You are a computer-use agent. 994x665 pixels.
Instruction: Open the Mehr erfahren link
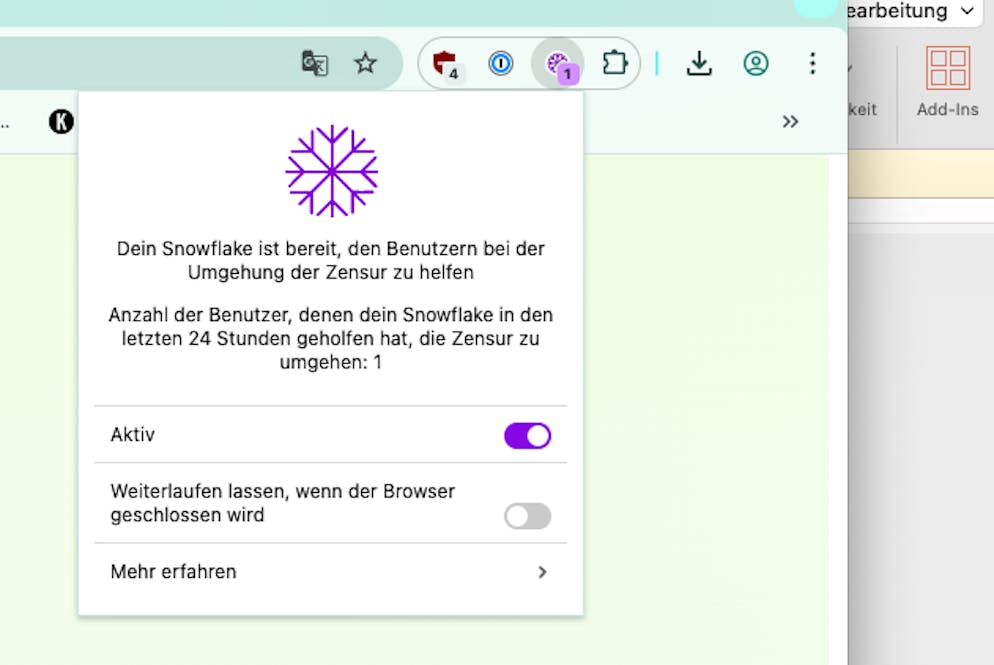click(x=173, y=572)
